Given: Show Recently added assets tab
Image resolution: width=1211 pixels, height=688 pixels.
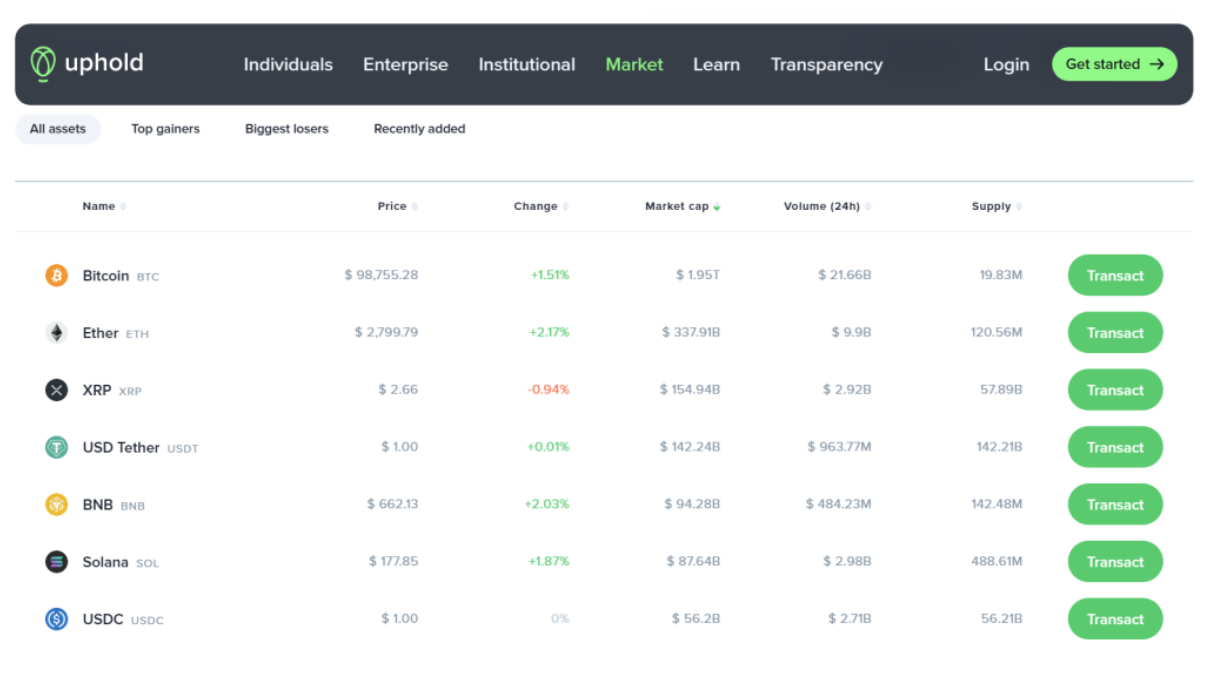Looking at the screenshot, I should click(419, 129).
